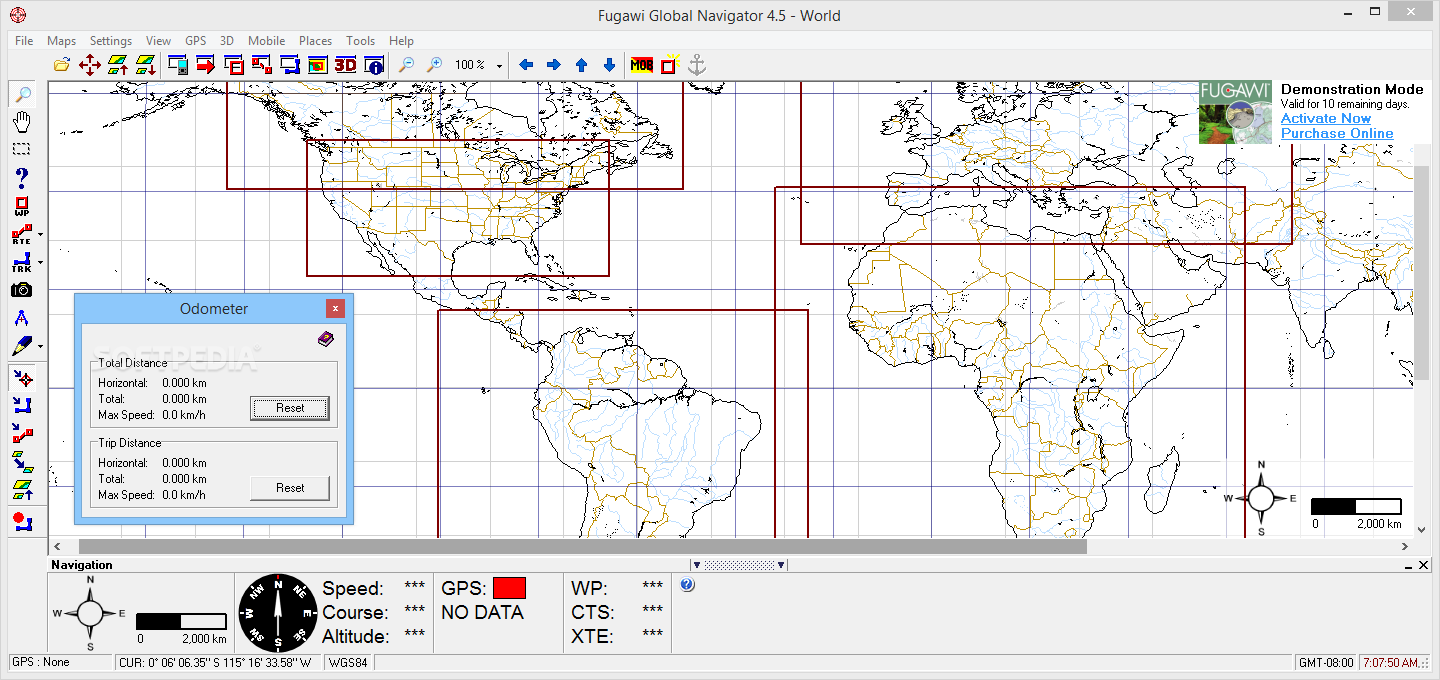Click the blue up arrow to pan north
1440x680 pixels.
pyautogui.click(x=582, y=65)
